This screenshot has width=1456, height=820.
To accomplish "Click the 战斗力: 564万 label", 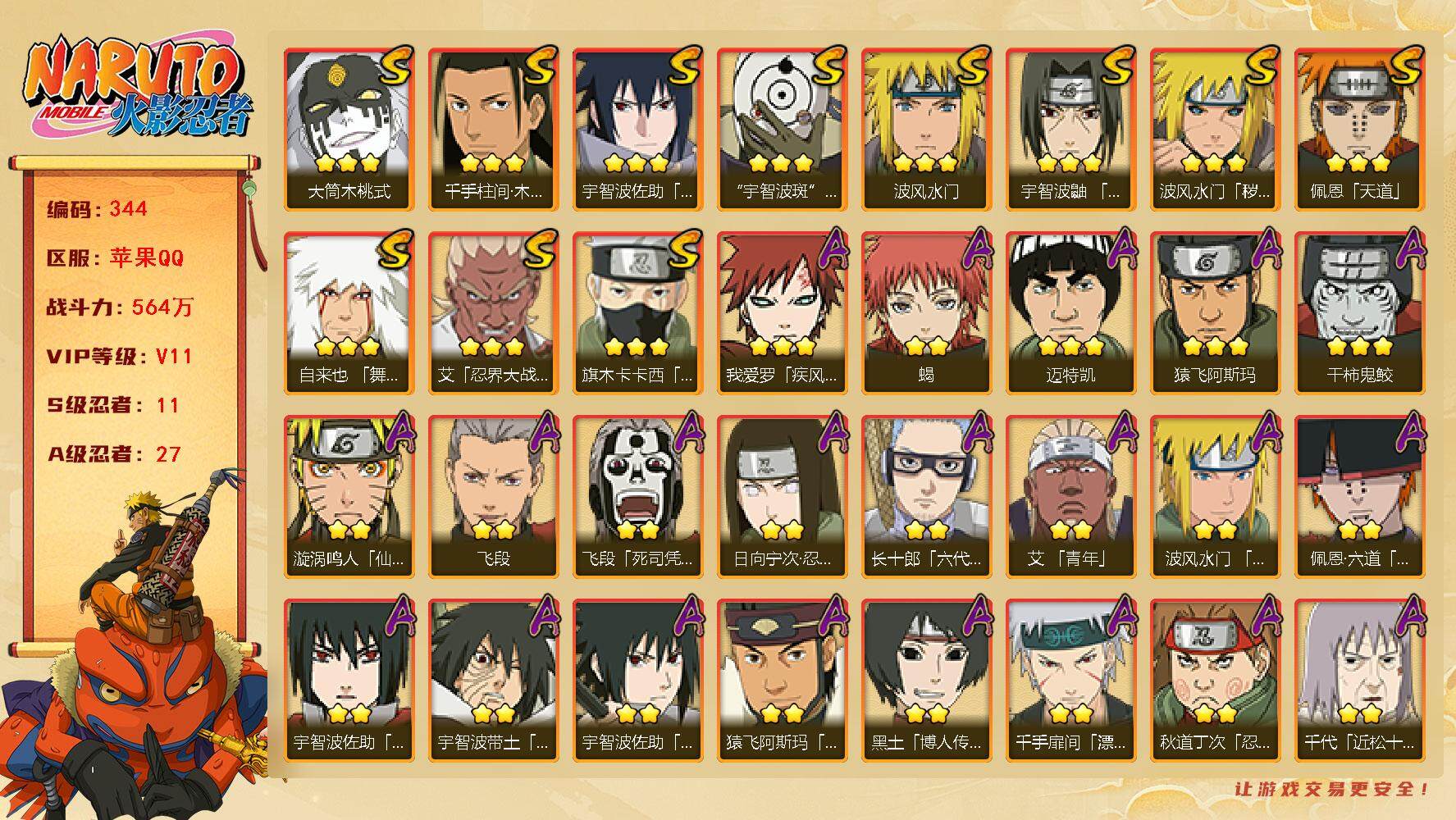I will point(120,307).
